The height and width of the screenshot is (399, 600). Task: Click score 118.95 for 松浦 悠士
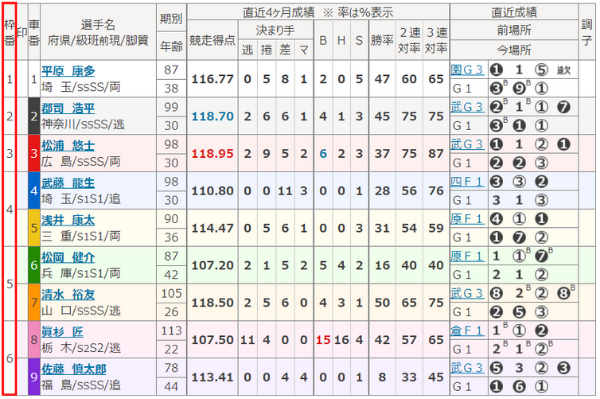[212, 154]
